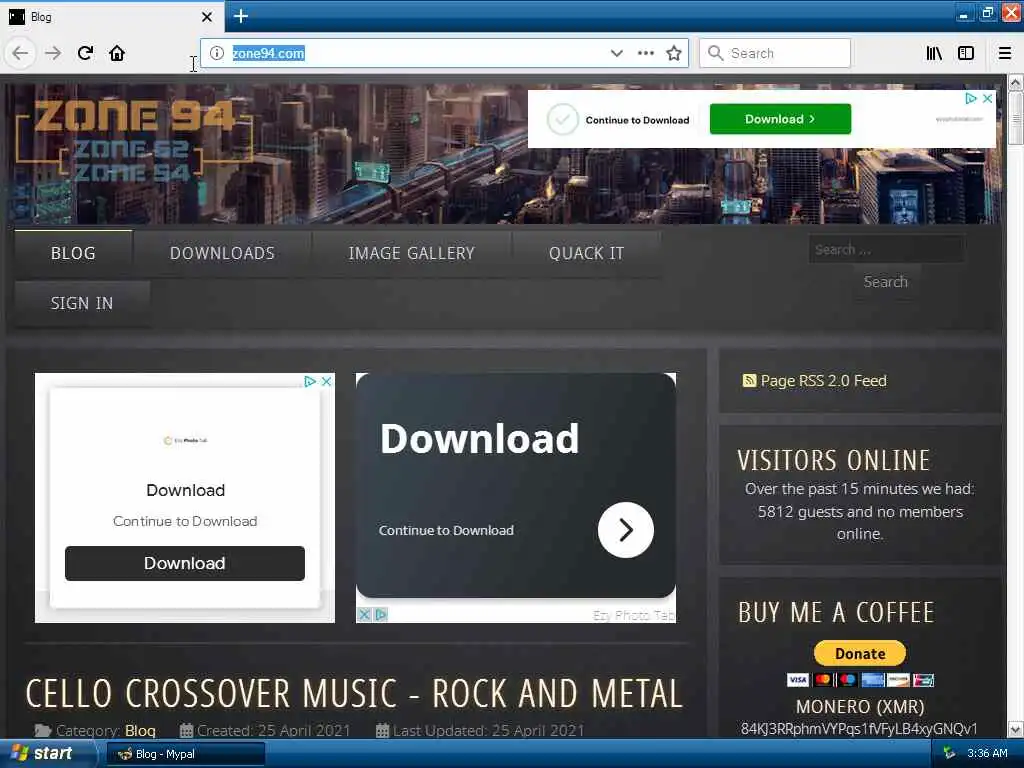Close the Blog tab
Viewport: 1024px width, 768px height.
[207, 17]
